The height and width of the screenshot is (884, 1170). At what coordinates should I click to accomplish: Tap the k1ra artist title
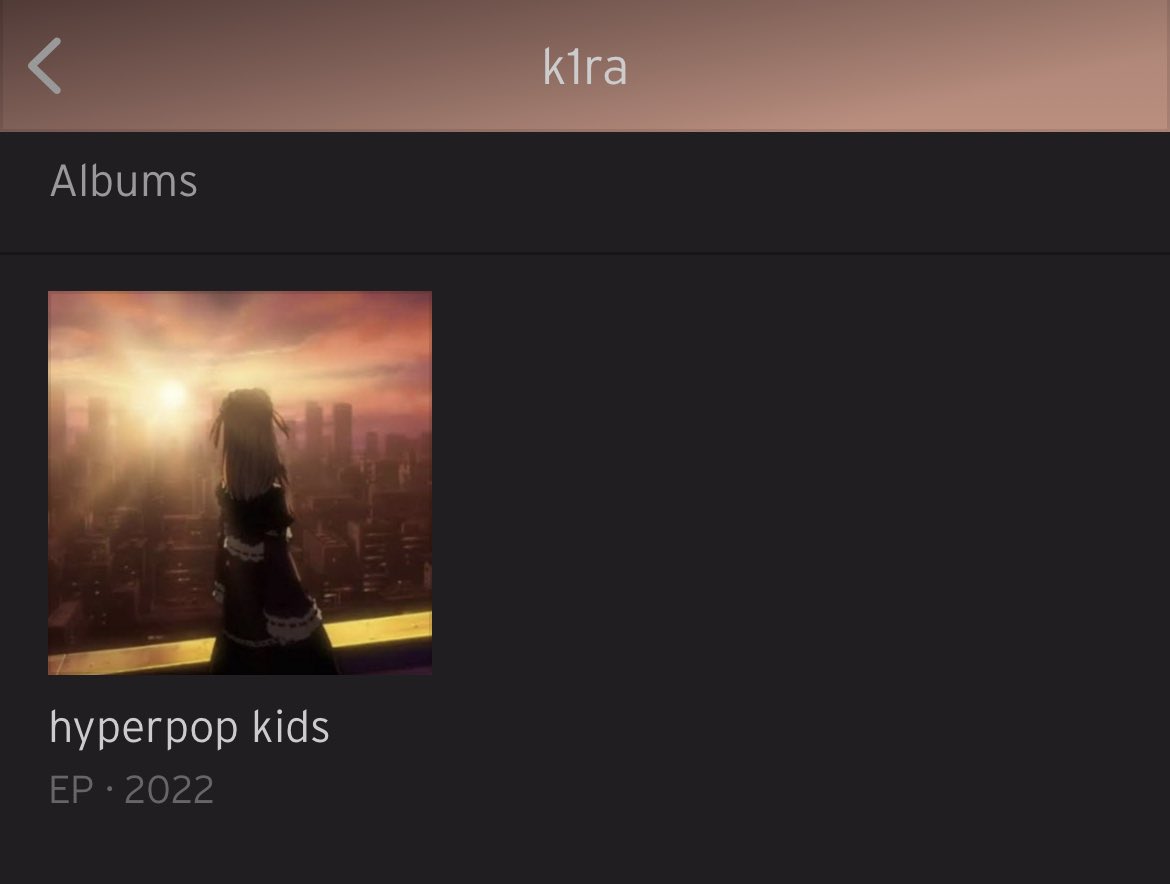pos(584,67)
